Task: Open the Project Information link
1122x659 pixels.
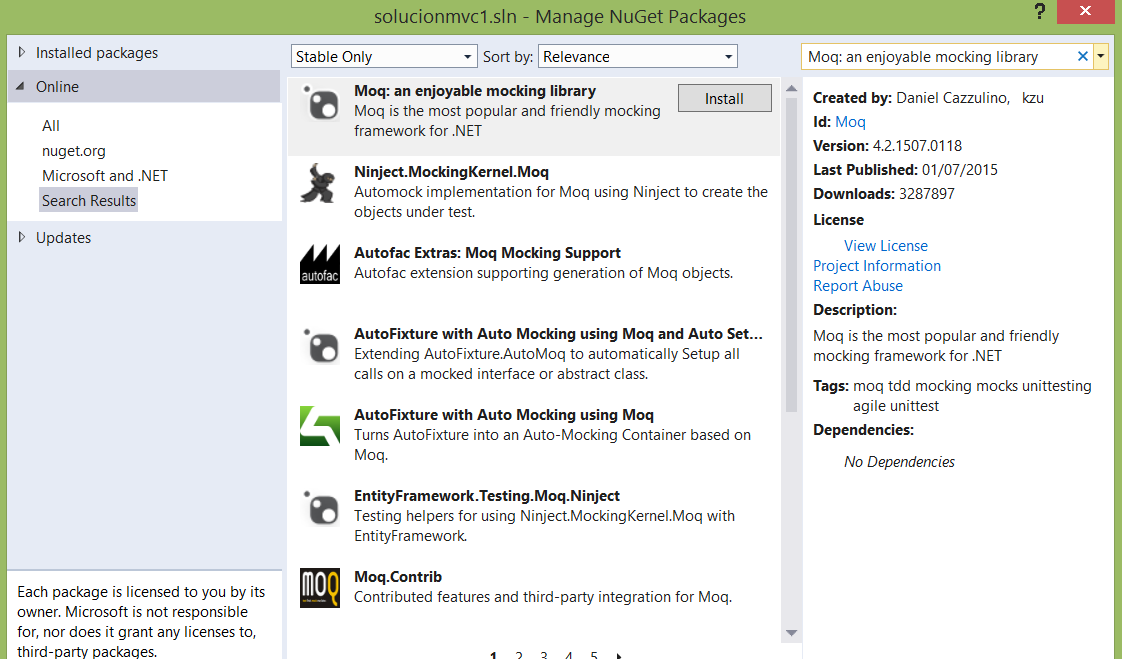Action: [877, 265]
